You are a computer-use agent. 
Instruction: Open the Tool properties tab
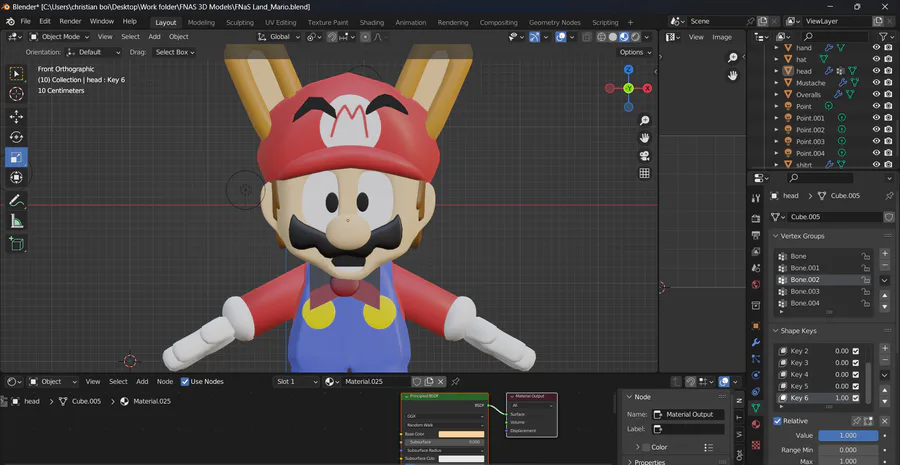tap(756, 198)
